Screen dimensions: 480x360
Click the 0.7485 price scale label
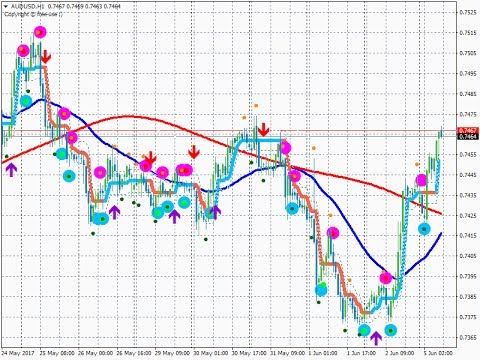[x=468, y=94]
